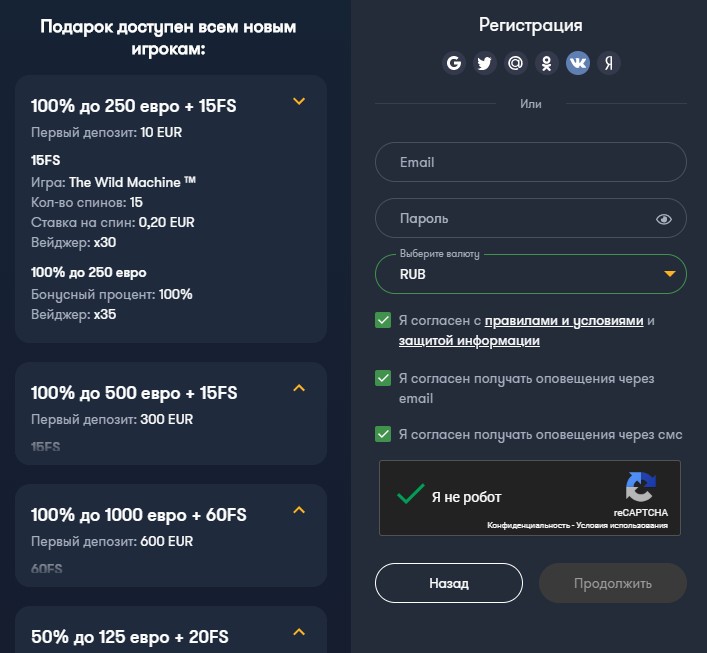Image resolution: width=707 pixels, height=653 pixels.
Task: Collapse the "100% до 250 евро + 15FS" bonus
Action: tap(298, 101)
